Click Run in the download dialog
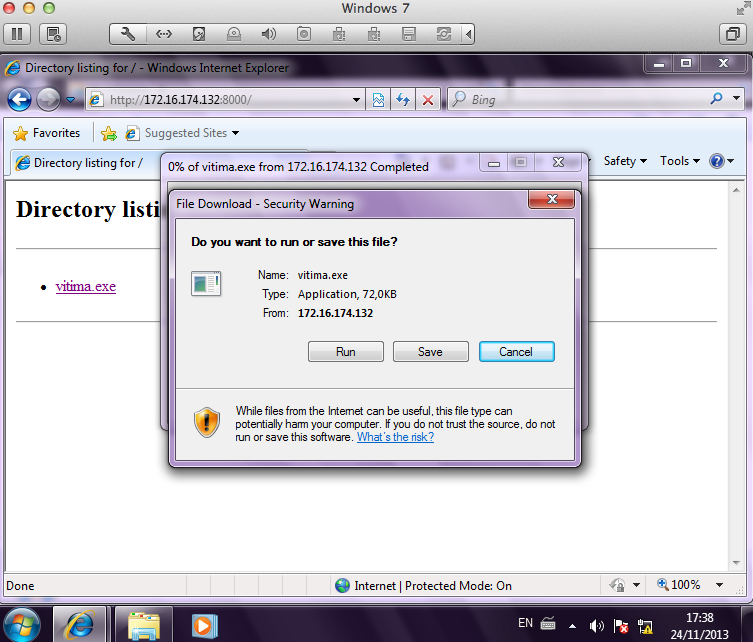Image resolution: width=753 pixels, height=642 pixels. (346, 352)
